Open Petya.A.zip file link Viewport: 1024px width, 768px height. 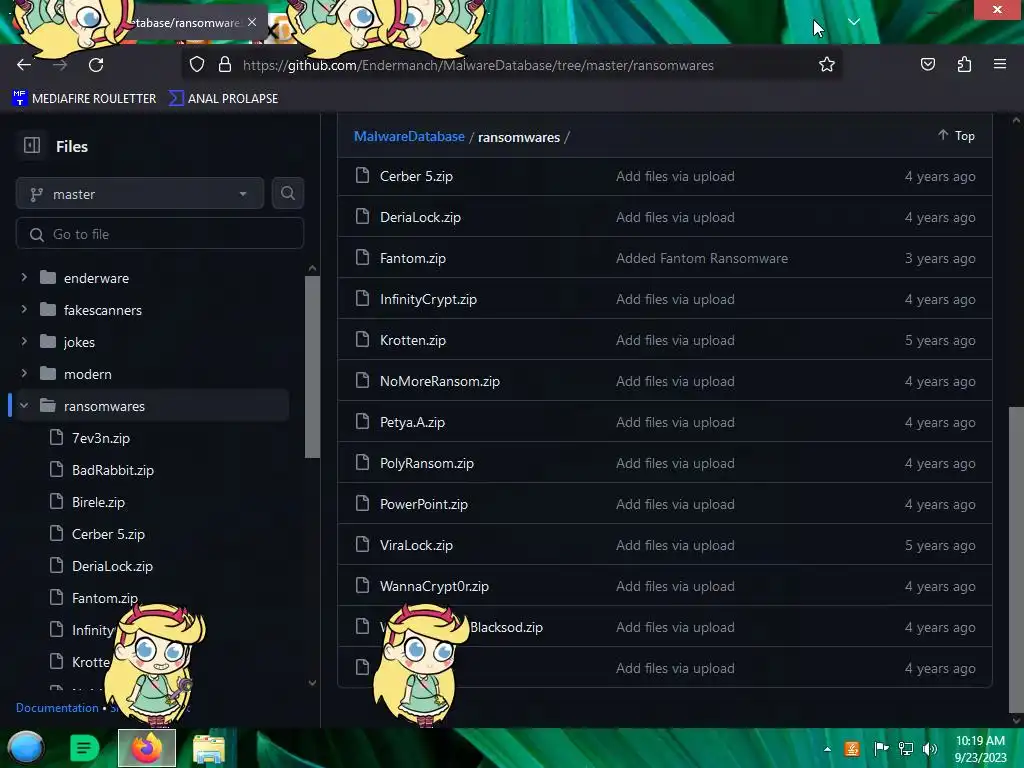click(412, 423)
